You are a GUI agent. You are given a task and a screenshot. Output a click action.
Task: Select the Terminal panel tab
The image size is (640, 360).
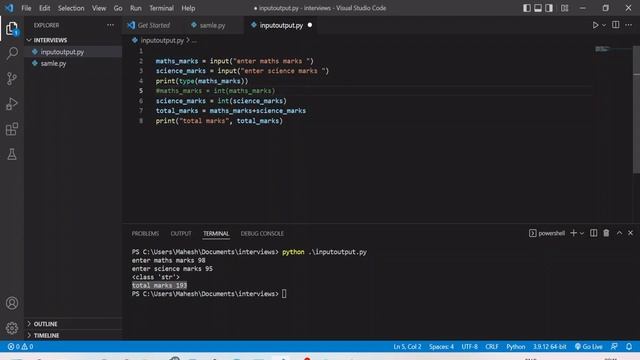(216, 233)
